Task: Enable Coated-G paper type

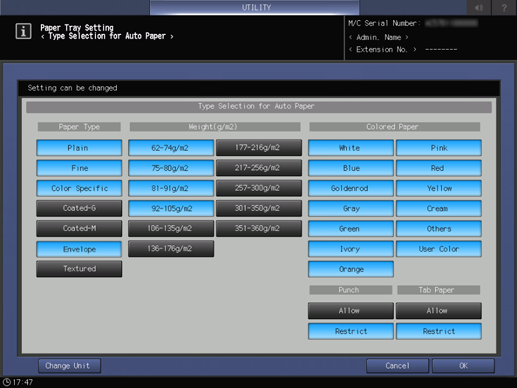Action: point(79,208)
